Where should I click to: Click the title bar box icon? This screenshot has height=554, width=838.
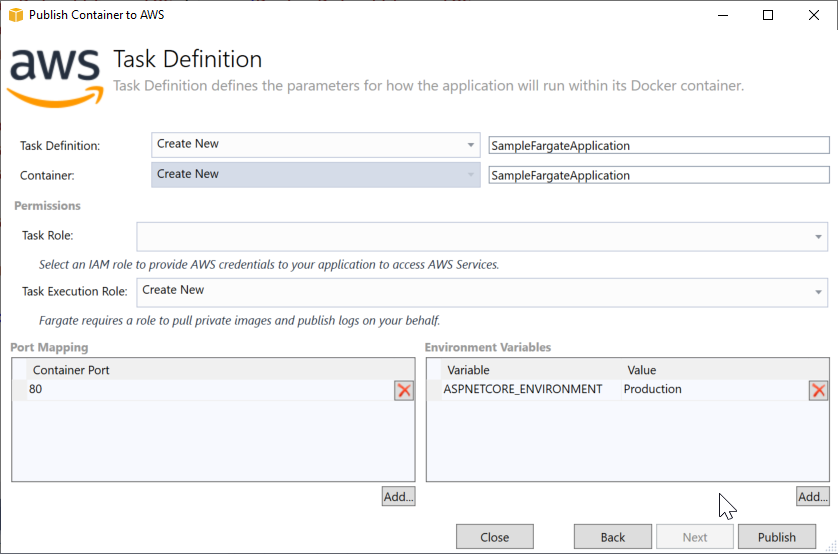coord(16,15)
